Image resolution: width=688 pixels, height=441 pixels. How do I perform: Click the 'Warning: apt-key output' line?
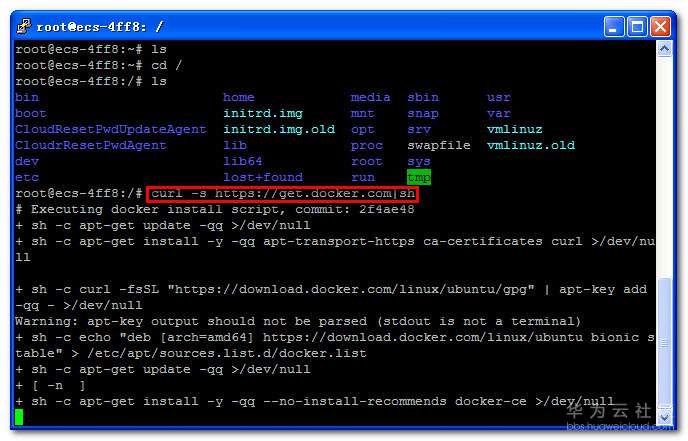click(x=298, y=321)
